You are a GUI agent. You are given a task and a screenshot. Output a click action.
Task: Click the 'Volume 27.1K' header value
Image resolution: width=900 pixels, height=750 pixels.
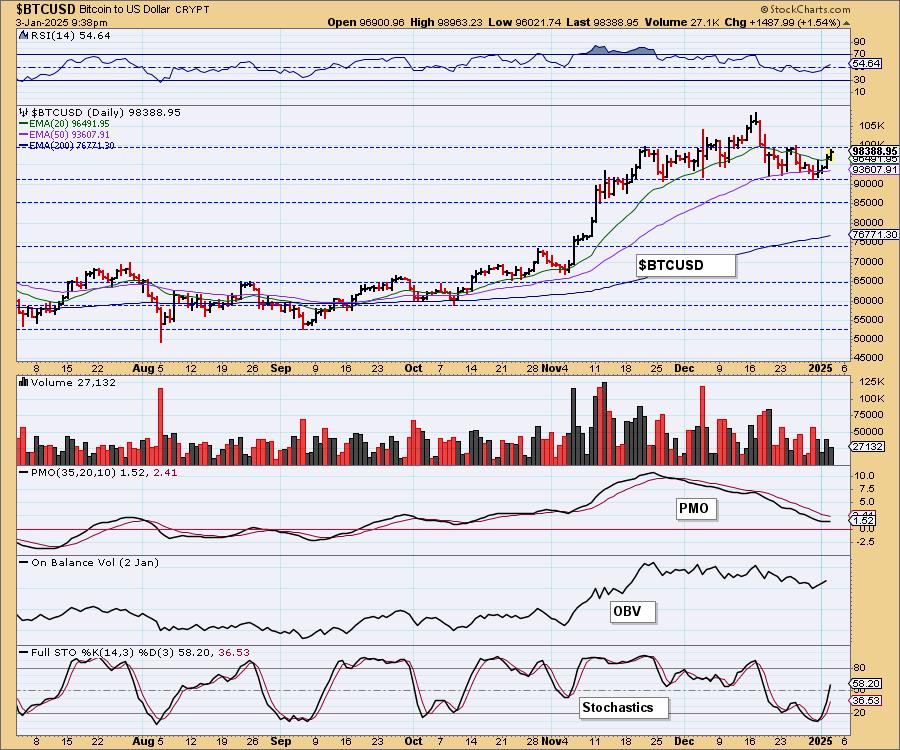coord(681,22)
